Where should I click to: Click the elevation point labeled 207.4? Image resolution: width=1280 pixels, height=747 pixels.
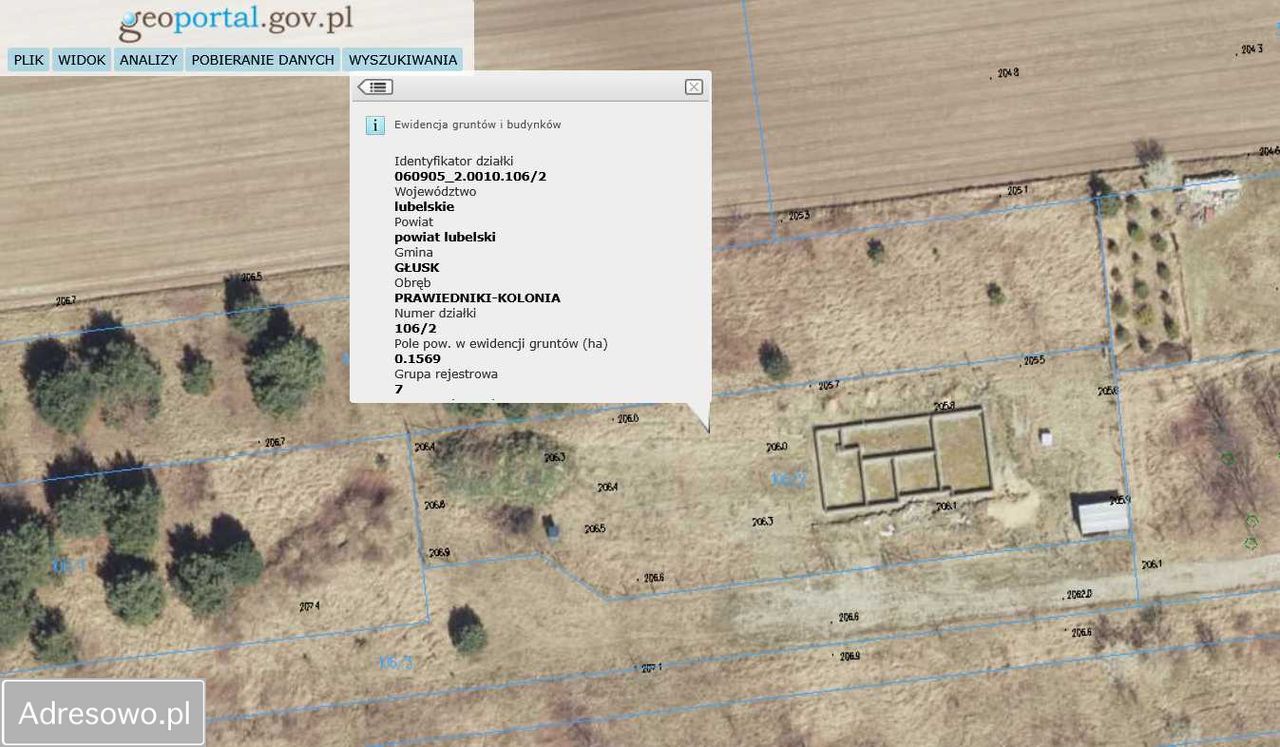coord(309,606)
